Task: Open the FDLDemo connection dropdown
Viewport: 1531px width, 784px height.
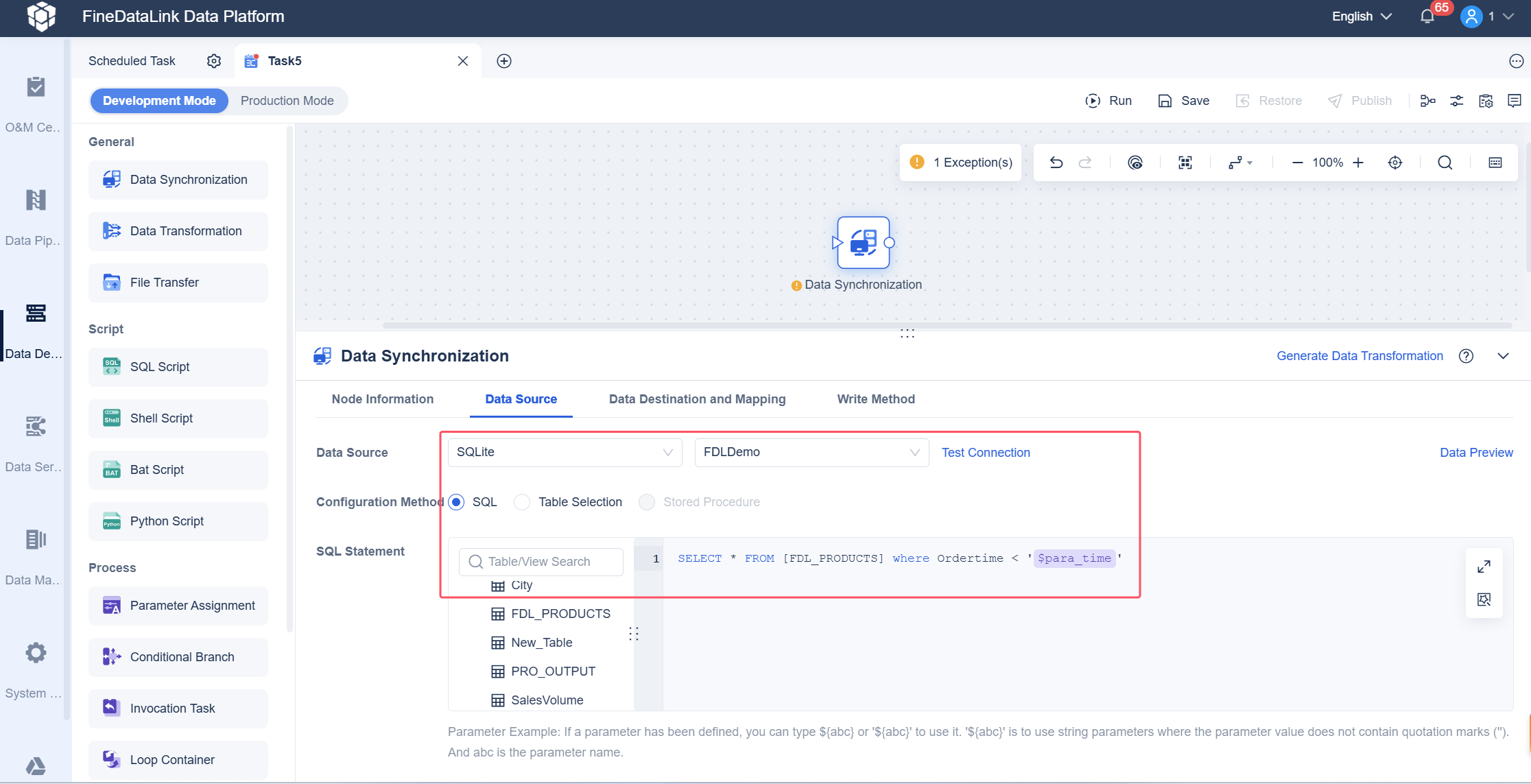Action: 811,453
